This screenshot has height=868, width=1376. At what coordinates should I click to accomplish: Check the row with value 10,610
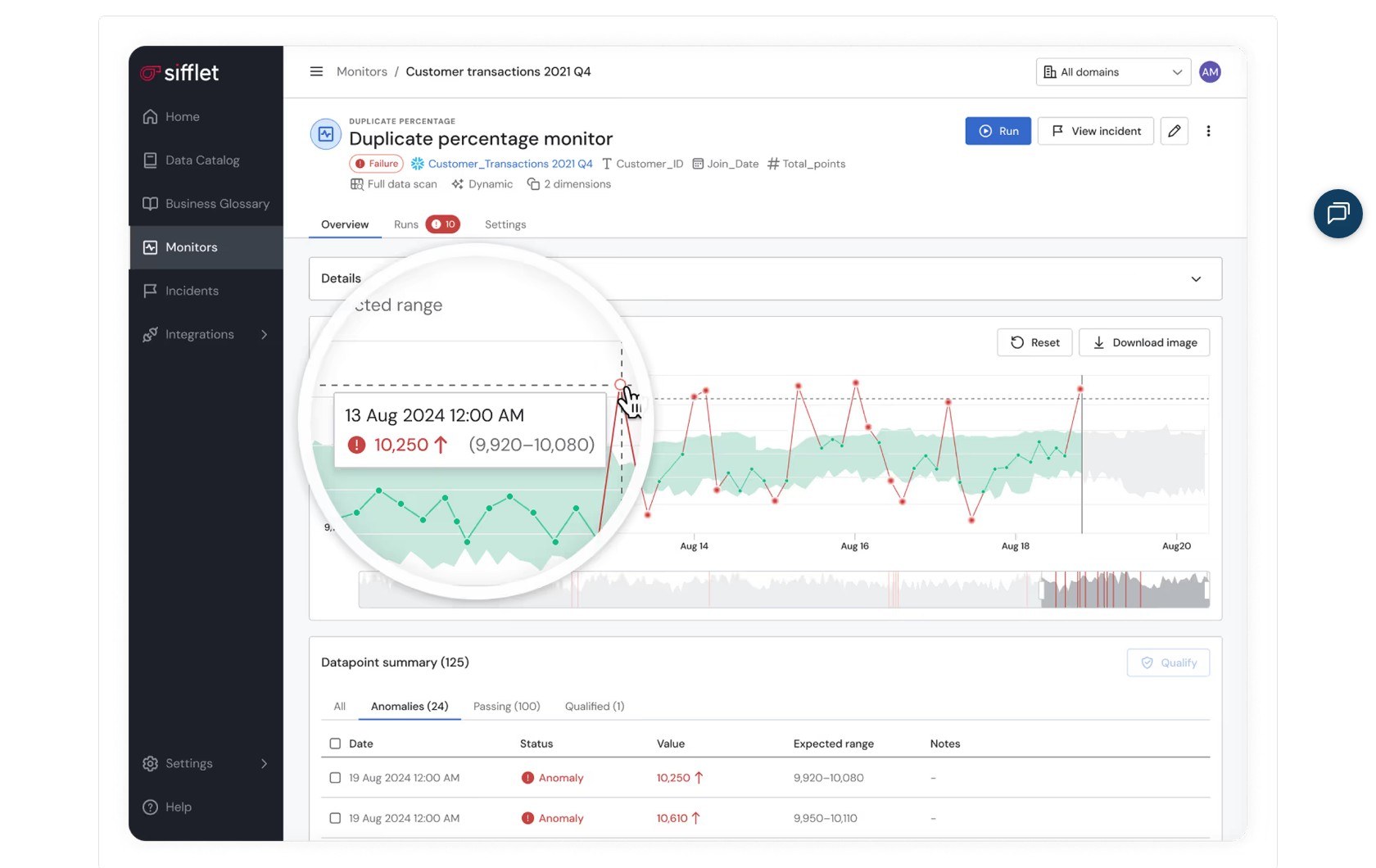(335, 818)
